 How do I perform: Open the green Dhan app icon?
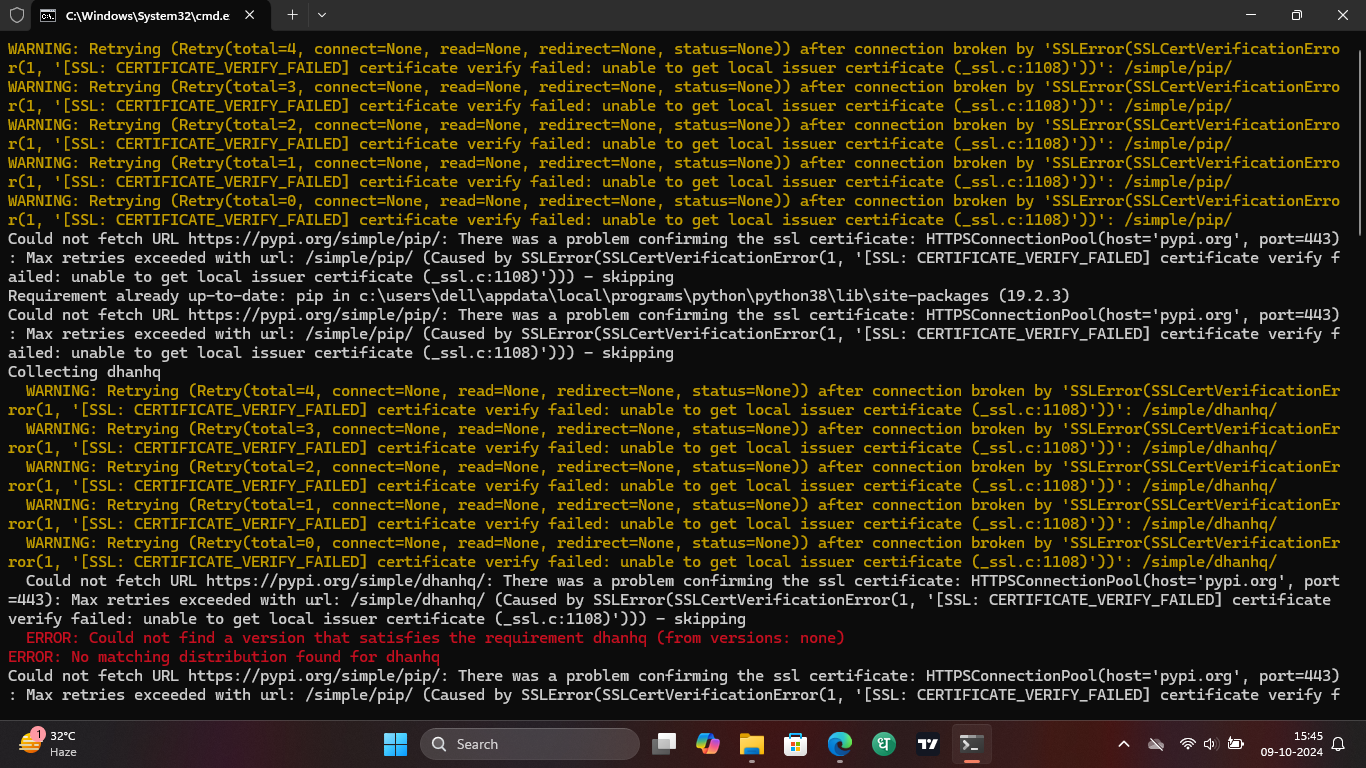883,744
